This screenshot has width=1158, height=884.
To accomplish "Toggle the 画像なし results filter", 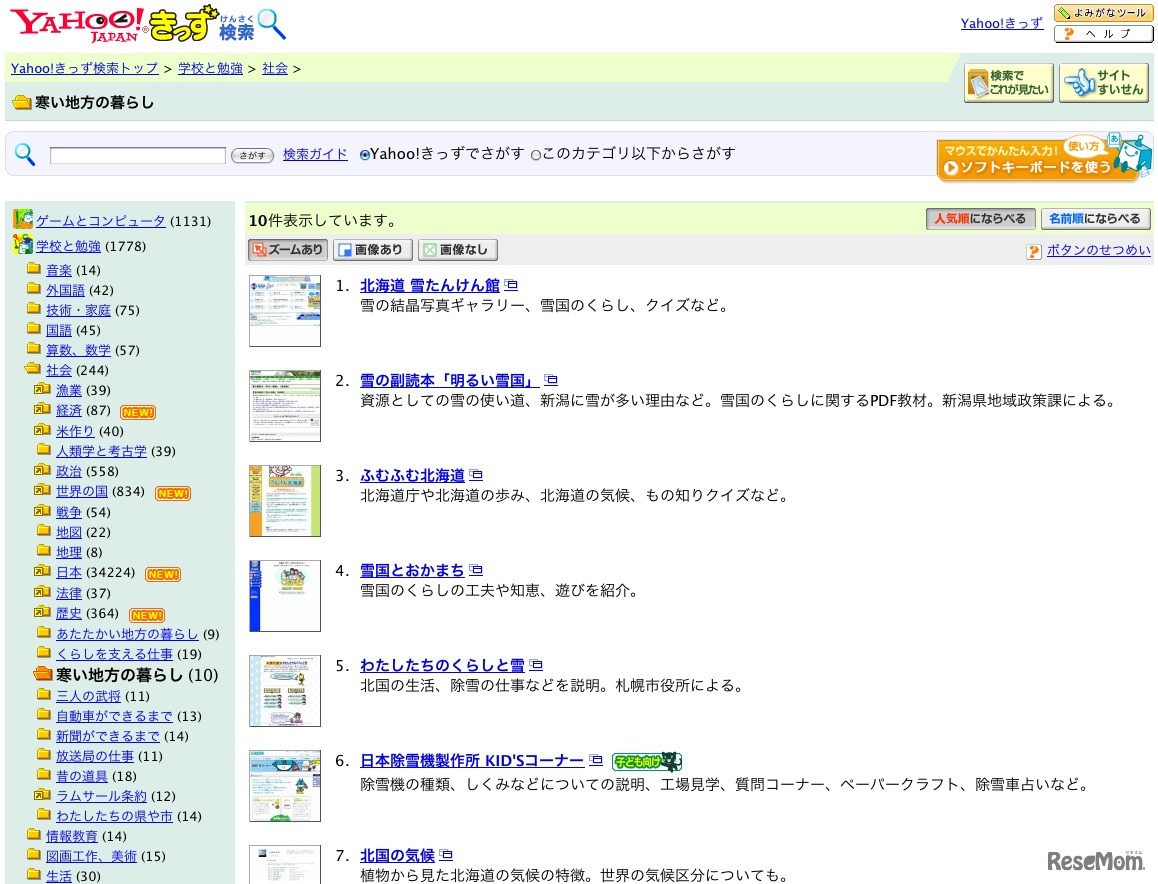I will (457, 249).
